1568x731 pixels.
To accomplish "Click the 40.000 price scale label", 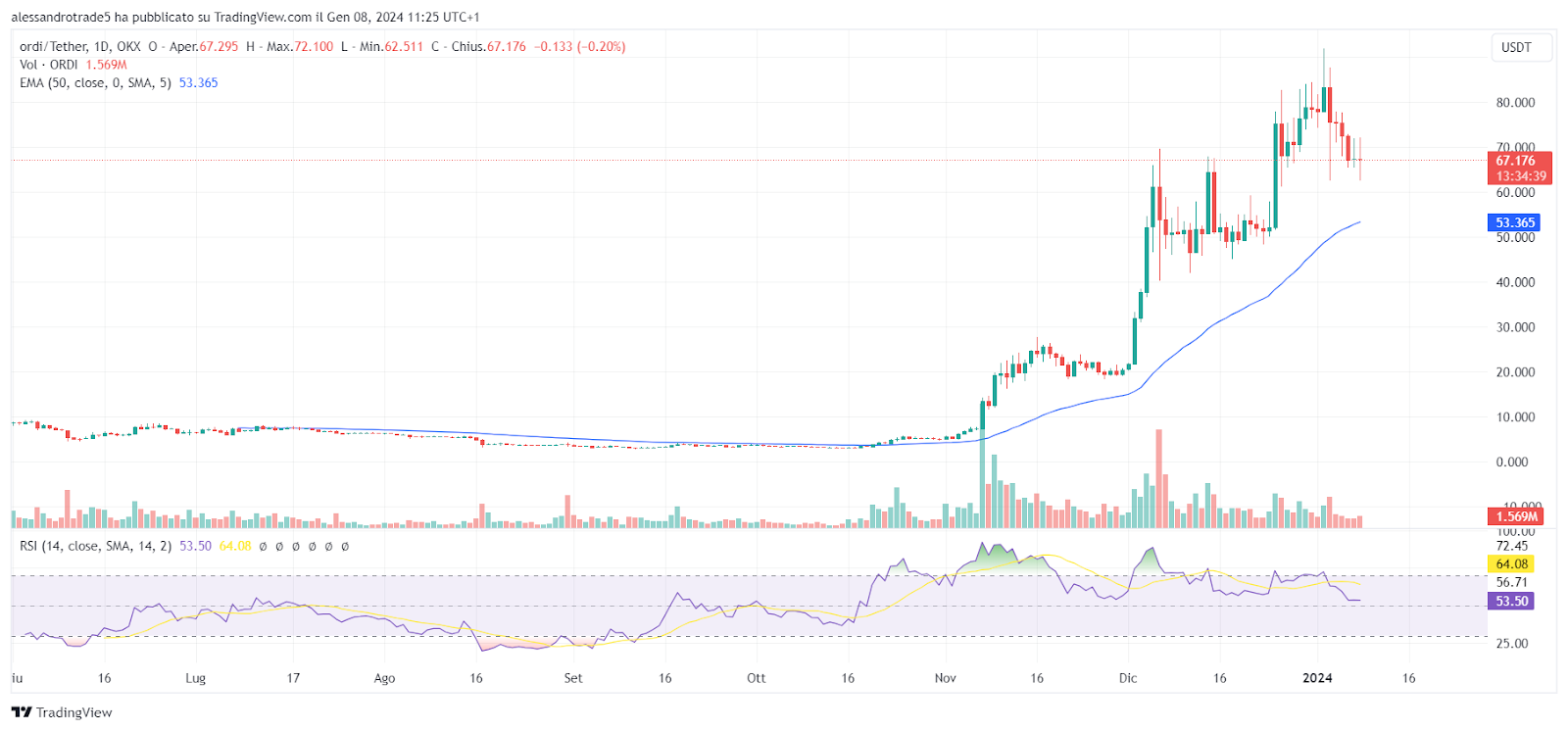I will point(1515,282).
